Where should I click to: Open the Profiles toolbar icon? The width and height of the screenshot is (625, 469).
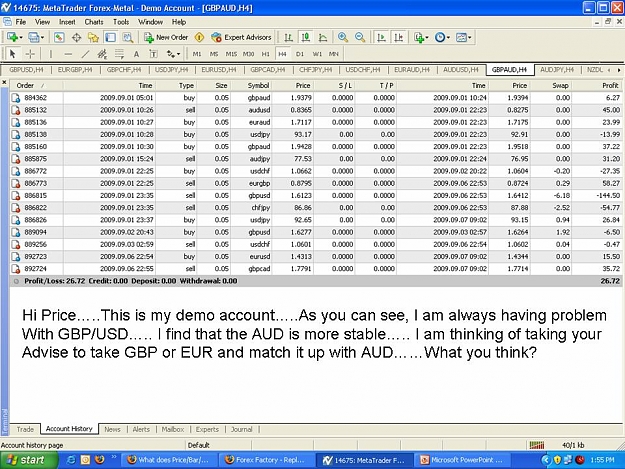(x=34, y=37)
